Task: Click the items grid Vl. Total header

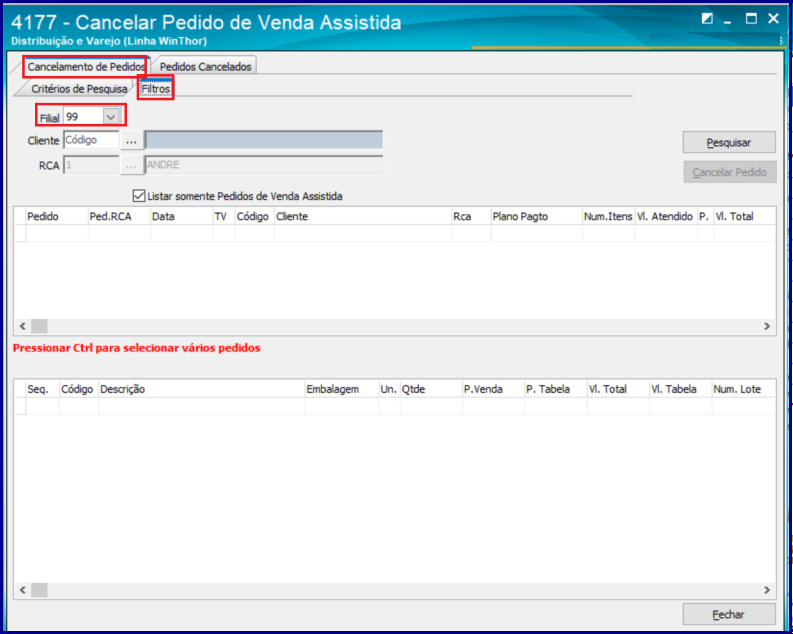Action: pyautogui.click(x=618, y=389)
